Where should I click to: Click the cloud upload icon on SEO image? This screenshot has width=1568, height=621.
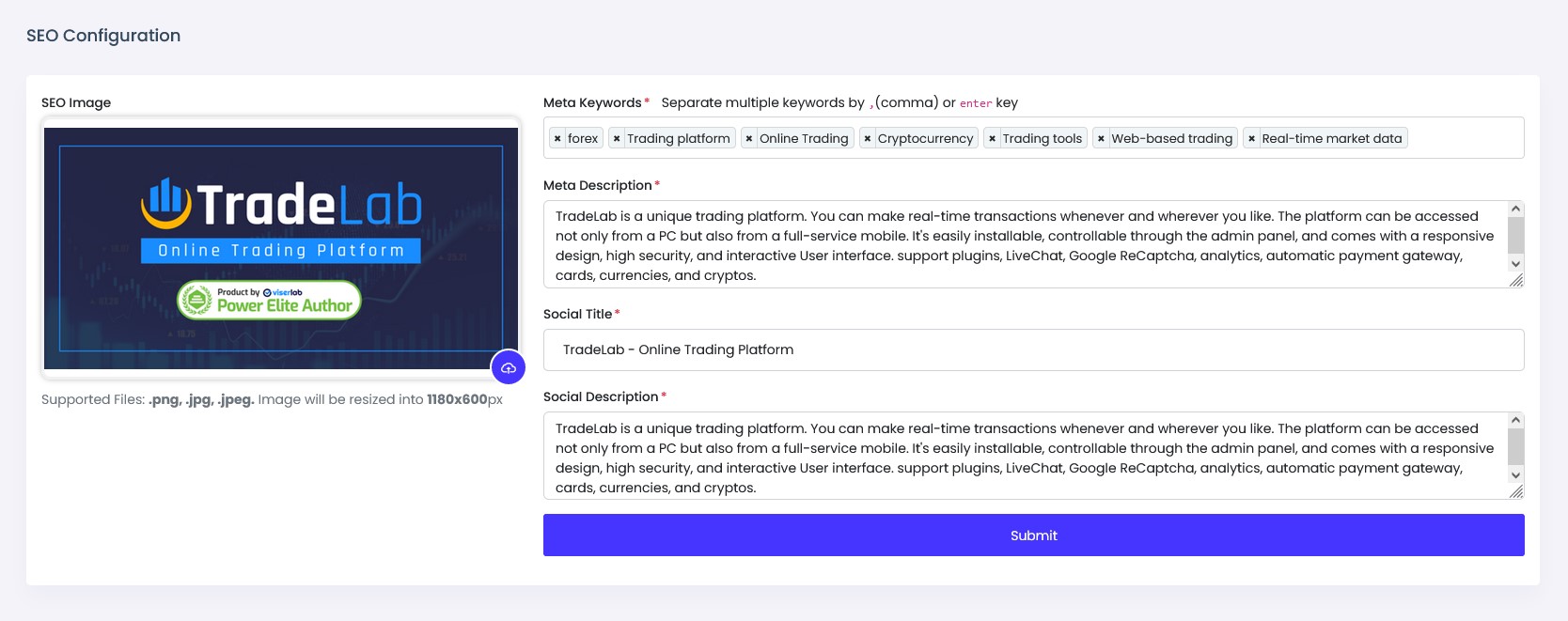509,367
